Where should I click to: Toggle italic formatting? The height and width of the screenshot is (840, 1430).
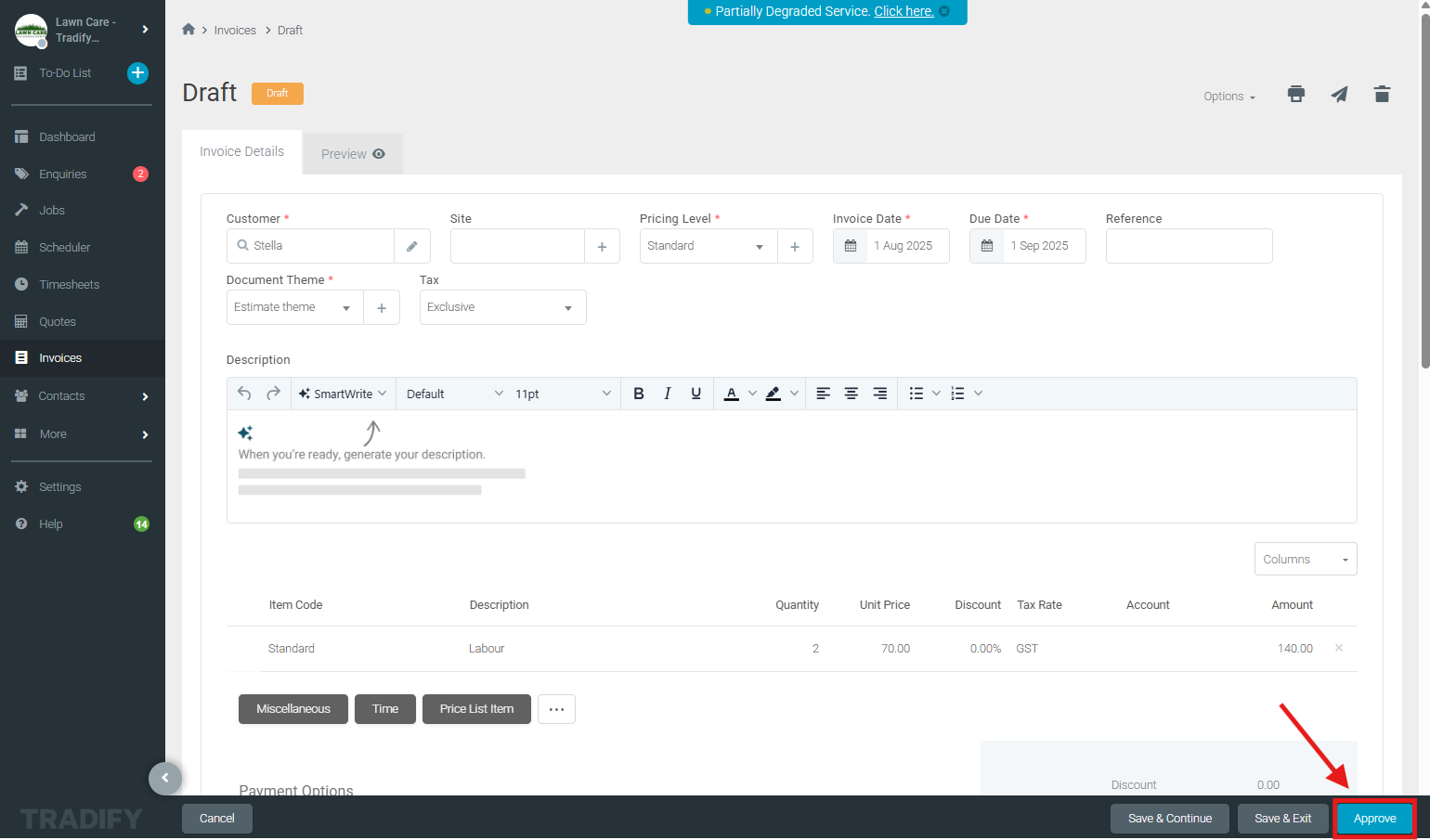668,394
